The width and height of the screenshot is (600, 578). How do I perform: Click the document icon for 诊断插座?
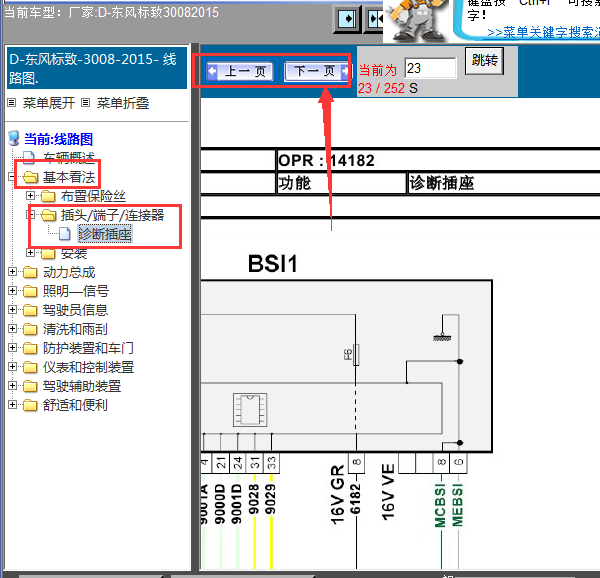point(65,234)
